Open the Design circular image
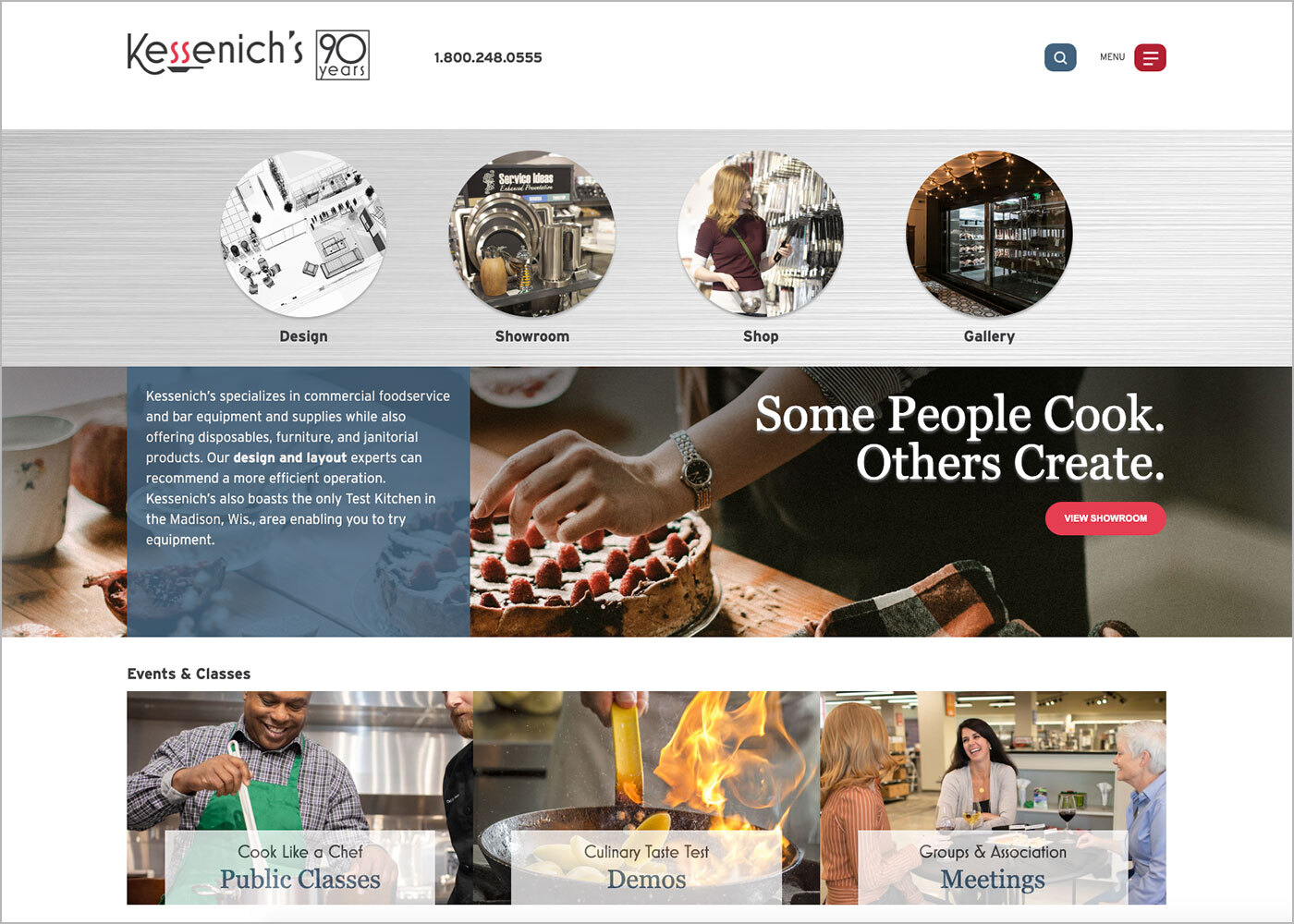 click(303, 234)
